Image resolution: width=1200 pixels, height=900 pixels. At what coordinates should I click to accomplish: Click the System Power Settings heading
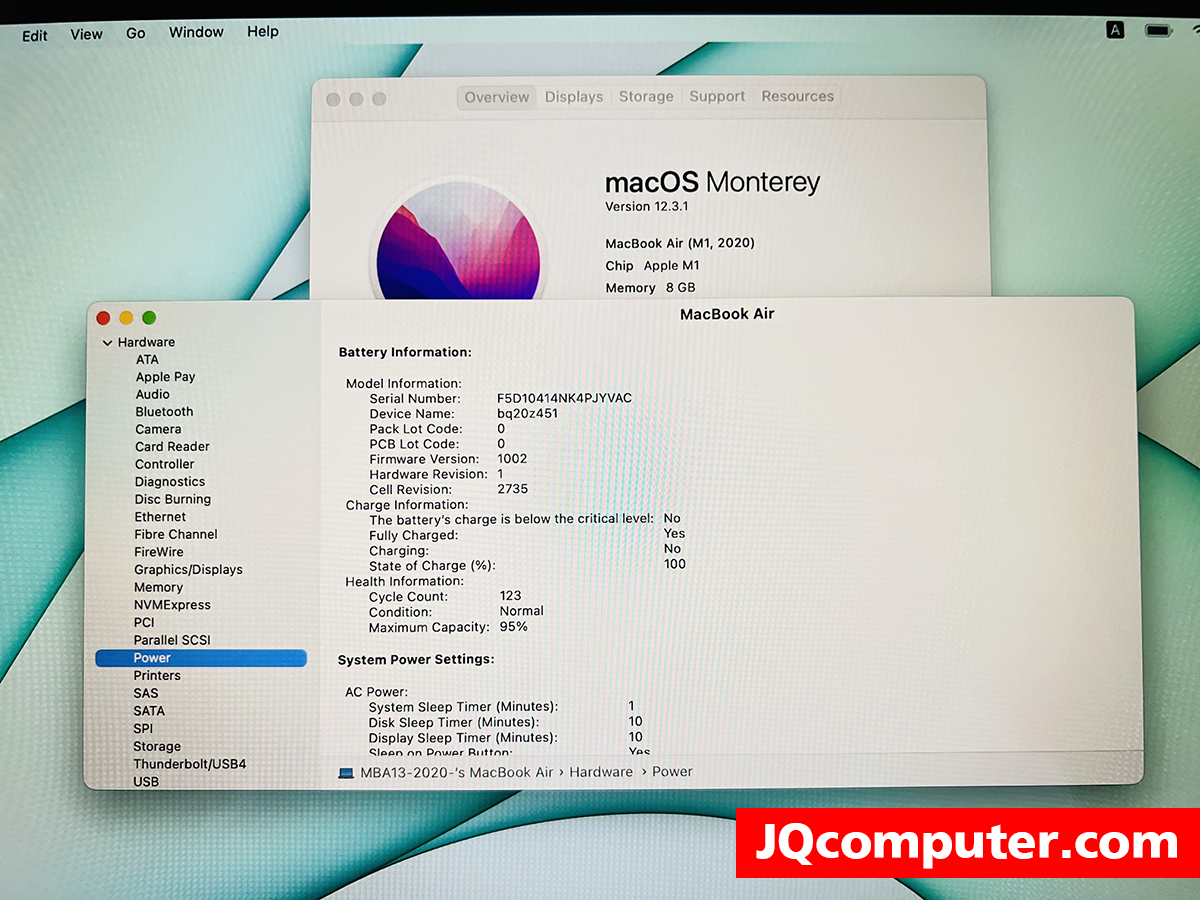point(416,660)
